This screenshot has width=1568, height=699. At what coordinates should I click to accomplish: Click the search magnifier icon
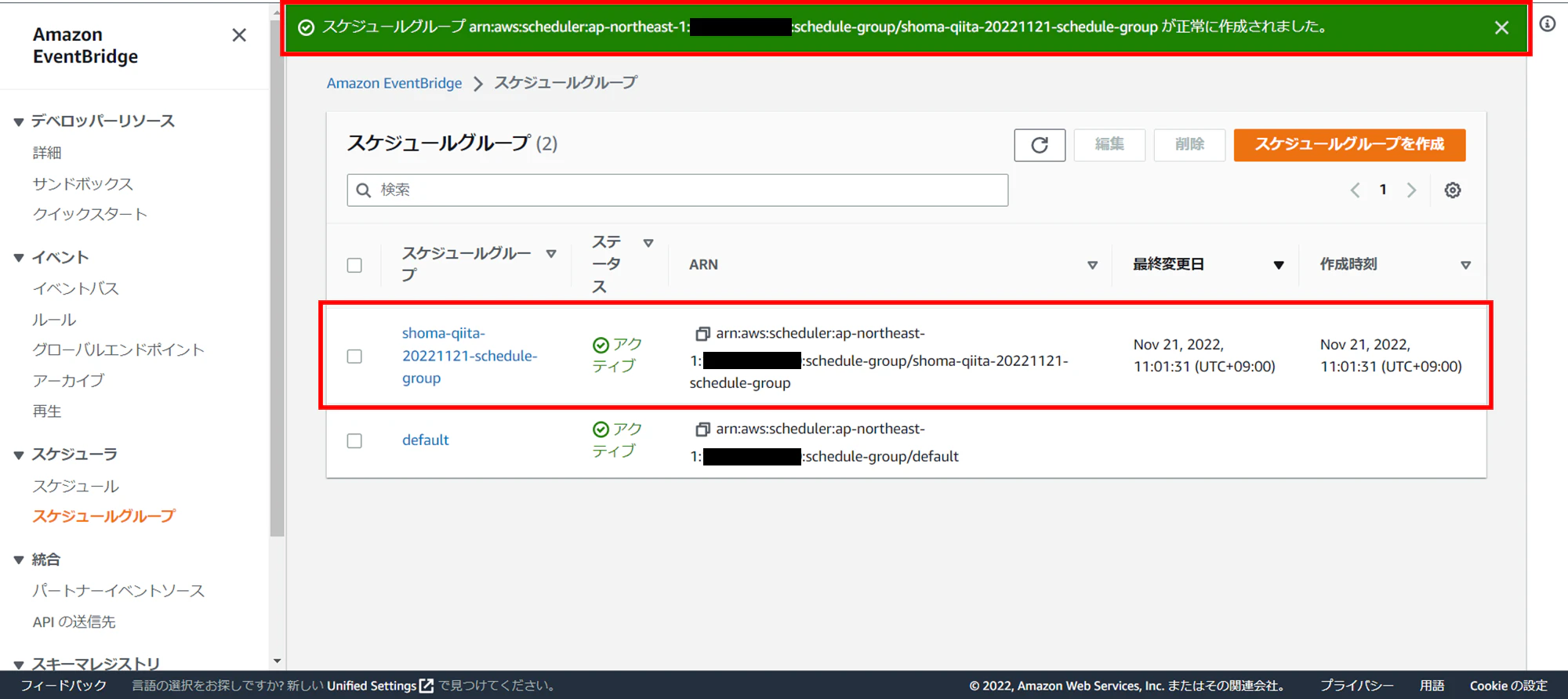(364, 190)
